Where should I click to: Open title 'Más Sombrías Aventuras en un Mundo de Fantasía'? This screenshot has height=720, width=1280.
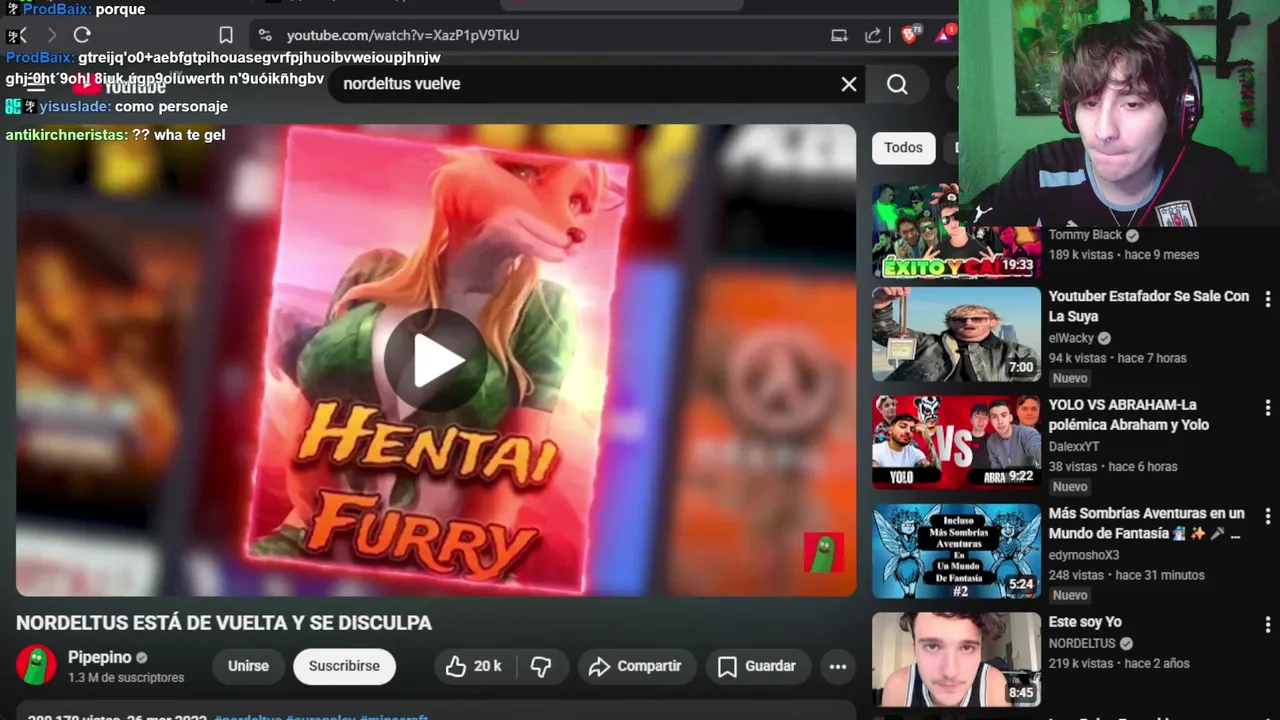(x=1147, y=523)
